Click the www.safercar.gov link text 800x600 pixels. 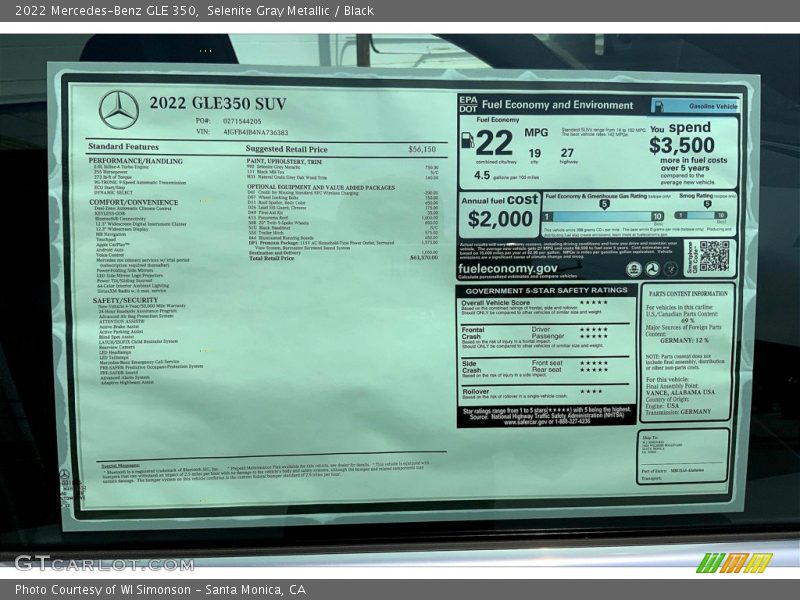click(526, 422)
